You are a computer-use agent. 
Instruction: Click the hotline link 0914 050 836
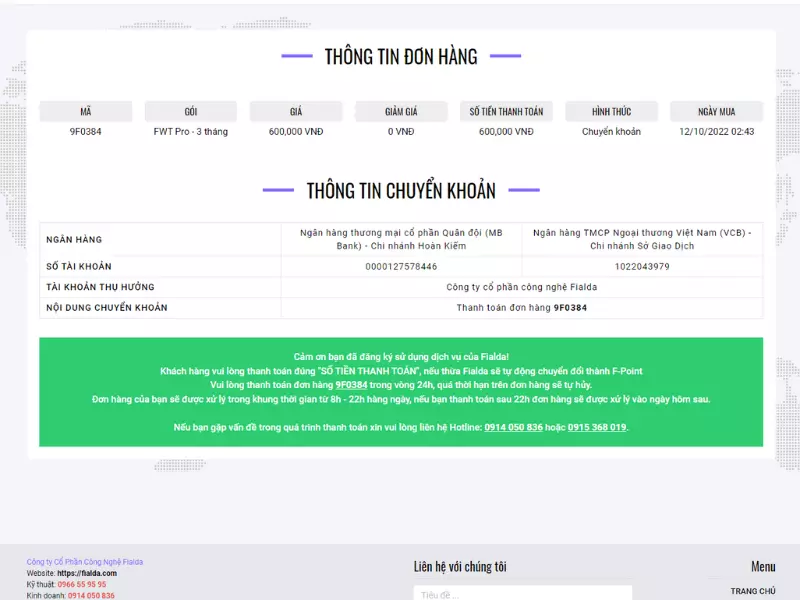[x=513, y=427]
